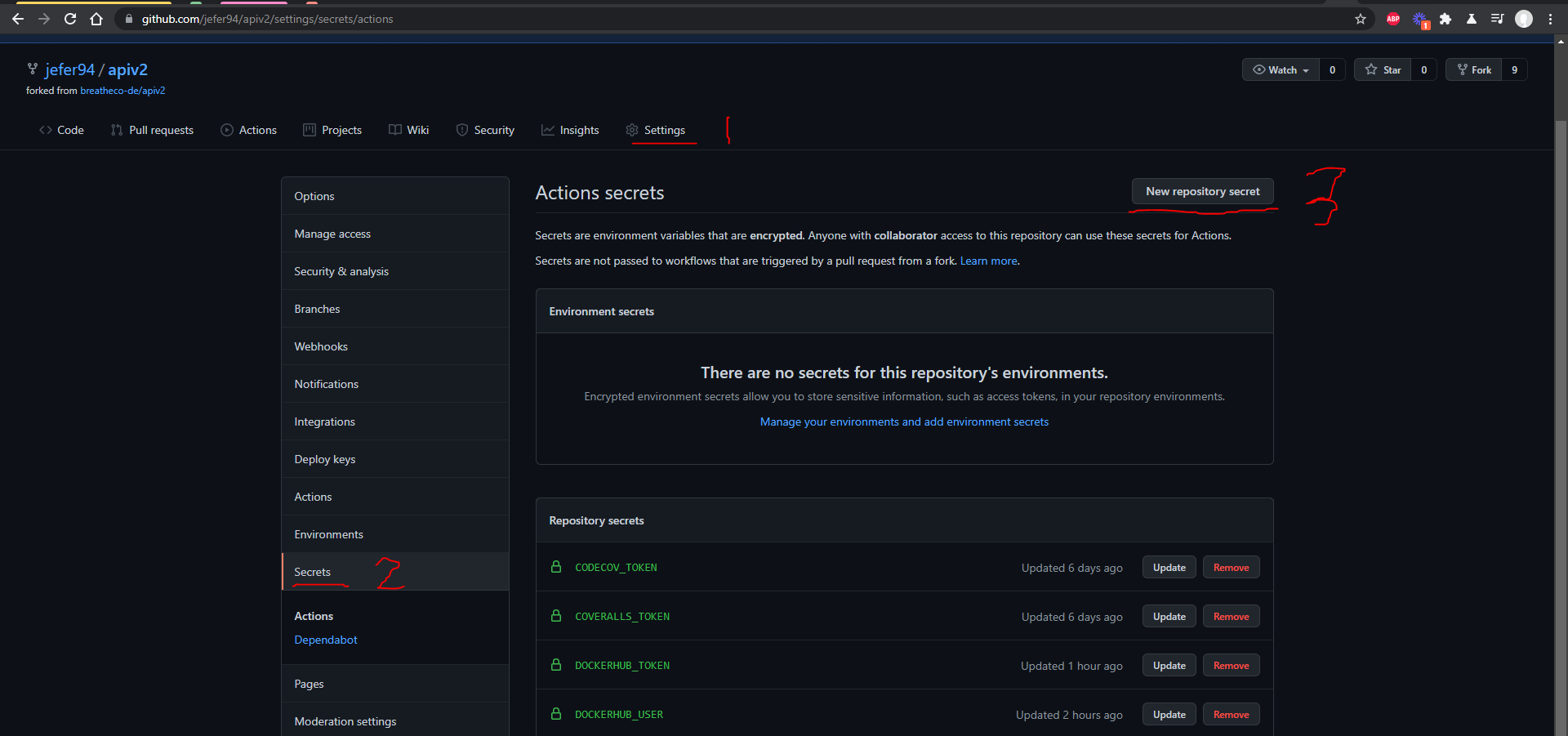
Task: Remove the CODECOV_TOKEN secret
Action: pyautogui.click(x=1231, y=568)
